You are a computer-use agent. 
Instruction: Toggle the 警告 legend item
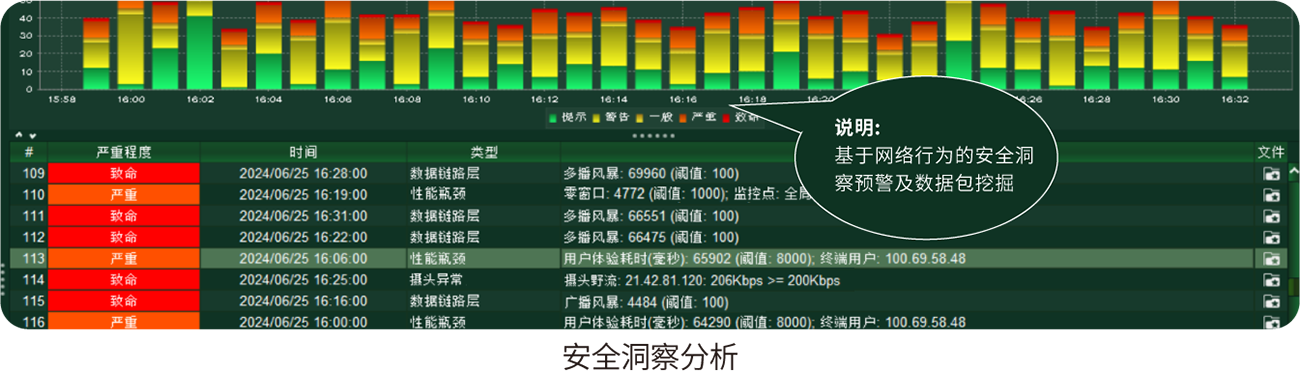[x=611, y=118]
